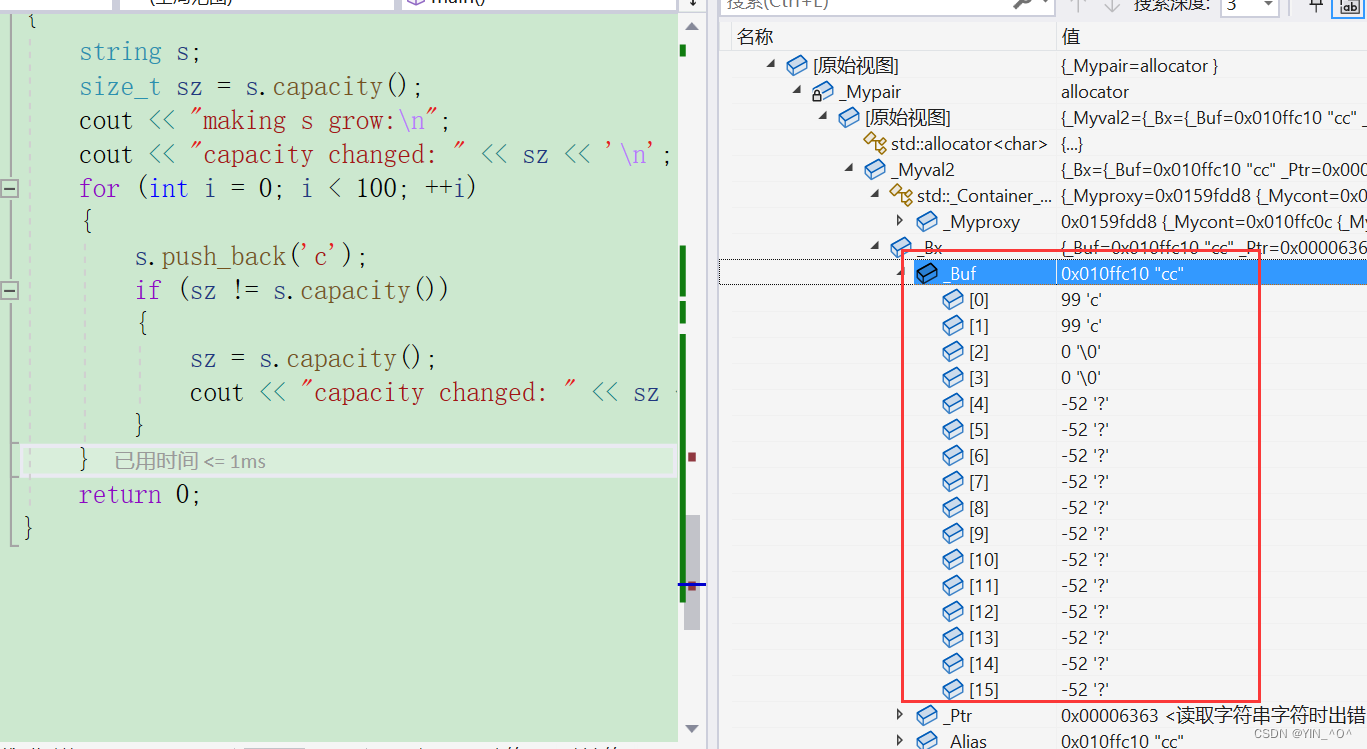Open the search depth dropdown
1367x749 pixels.
click(x=1268, y=6)
